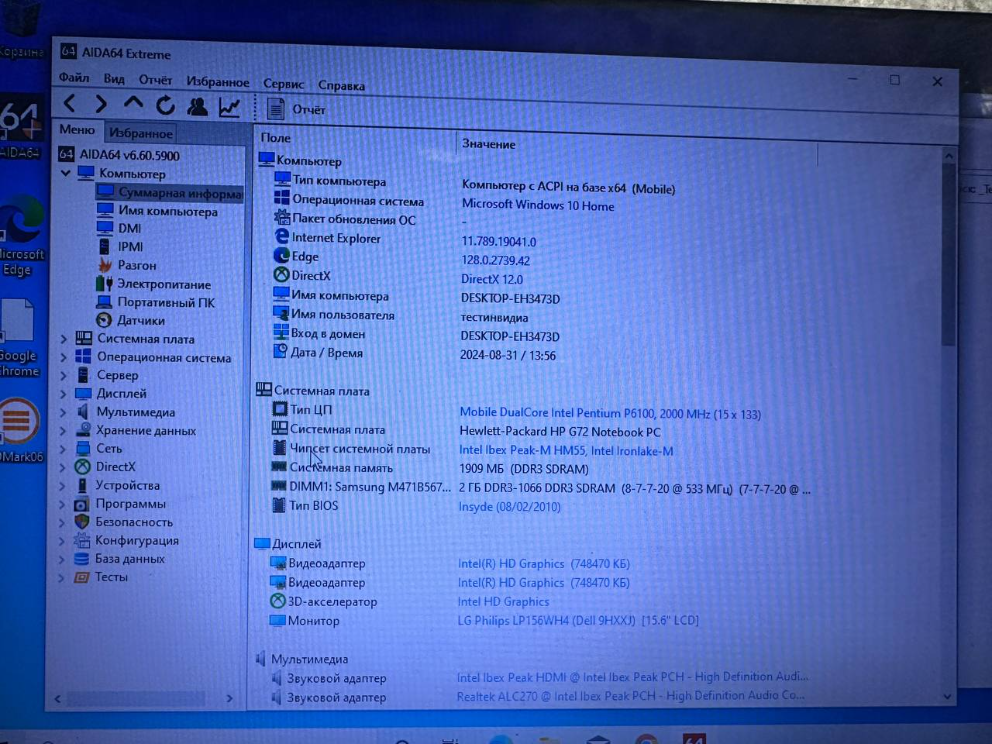Open the Вид menu
This screenshot has height=744, width=992.
click(x=114, y=79)
